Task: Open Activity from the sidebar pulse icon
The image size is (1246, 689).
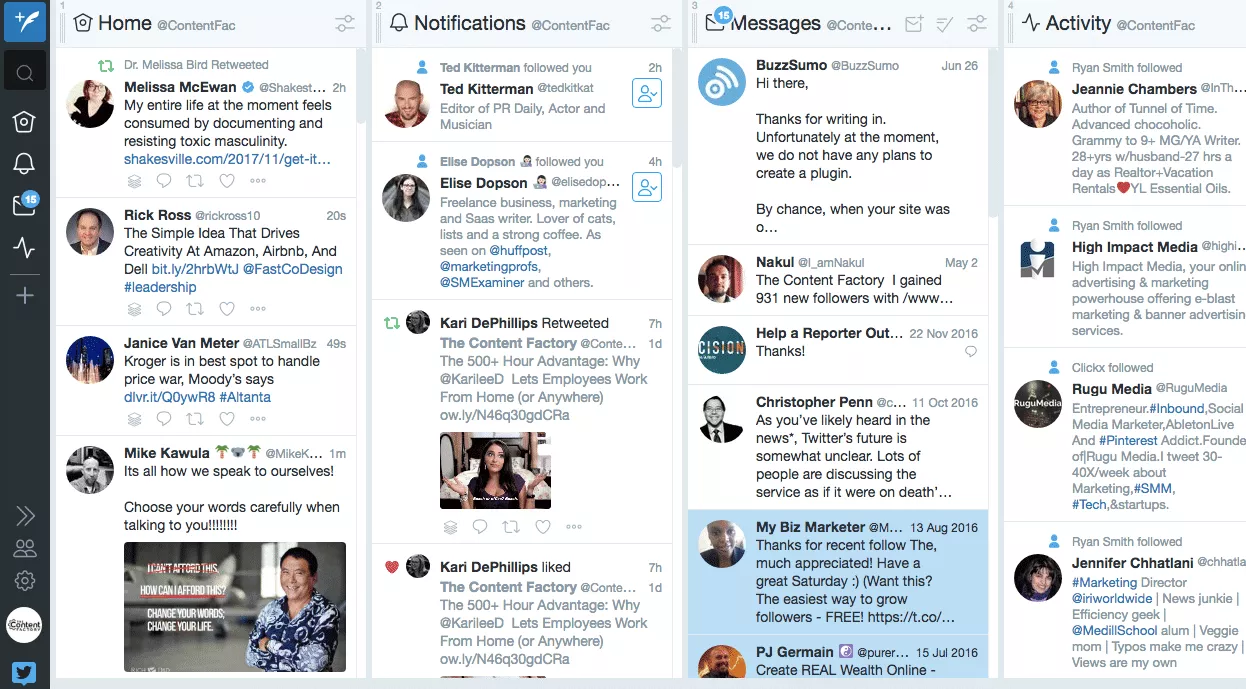Action: [25, 248]
